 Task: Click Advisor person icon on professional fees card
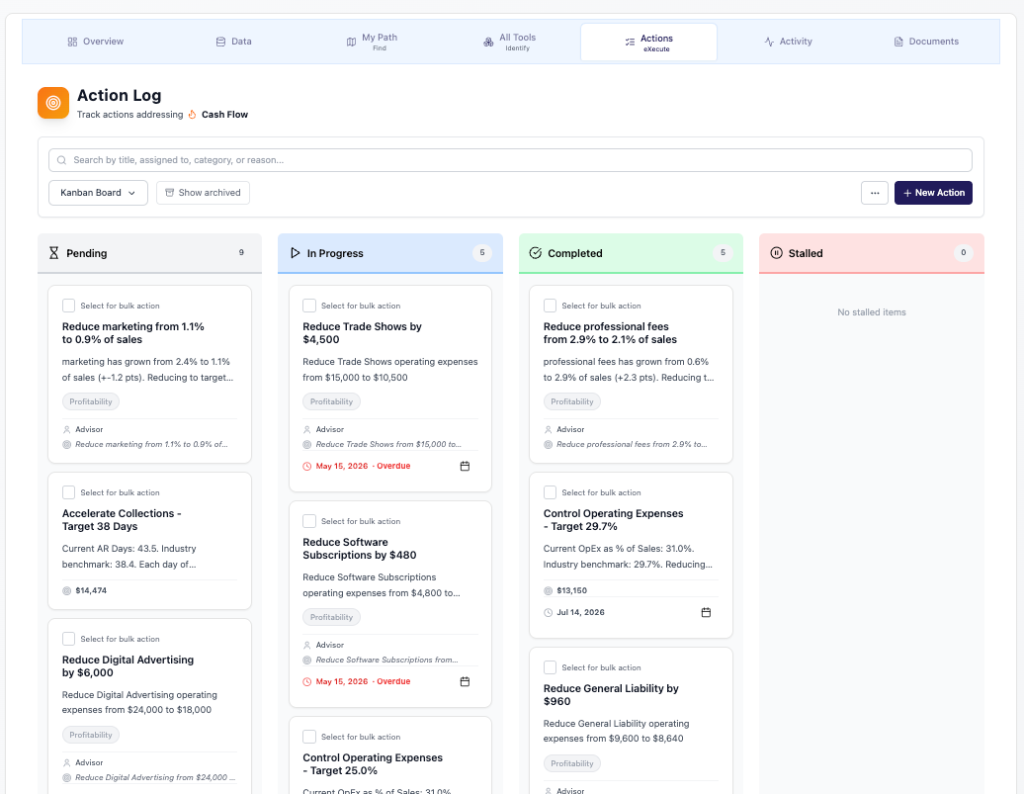pyautogui.click(x=548, y=430)
